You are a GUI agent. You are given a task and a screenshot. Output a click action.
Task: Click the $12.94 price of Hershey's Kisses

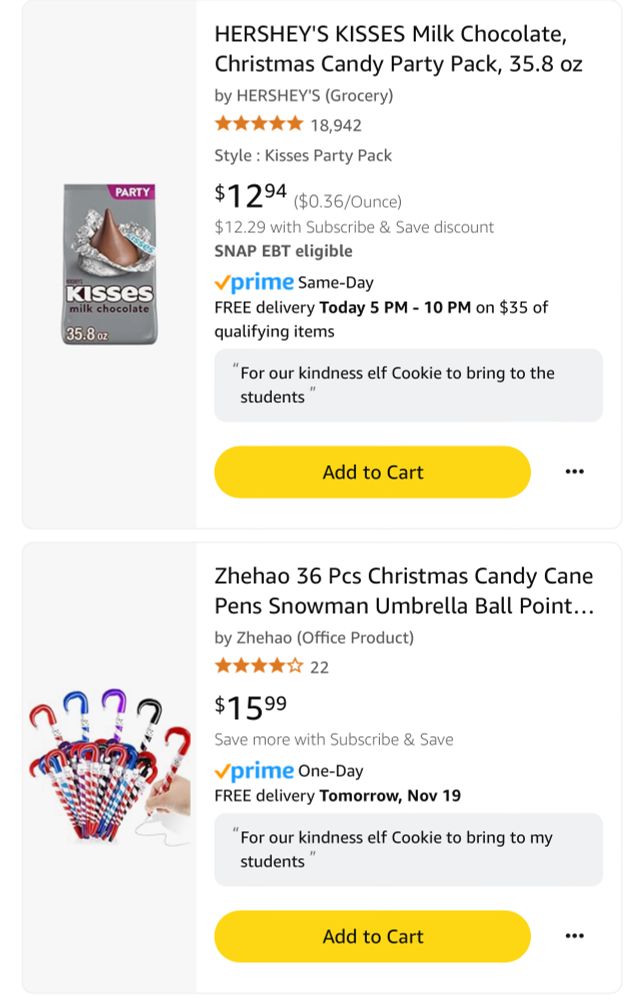tap(251, 195)
